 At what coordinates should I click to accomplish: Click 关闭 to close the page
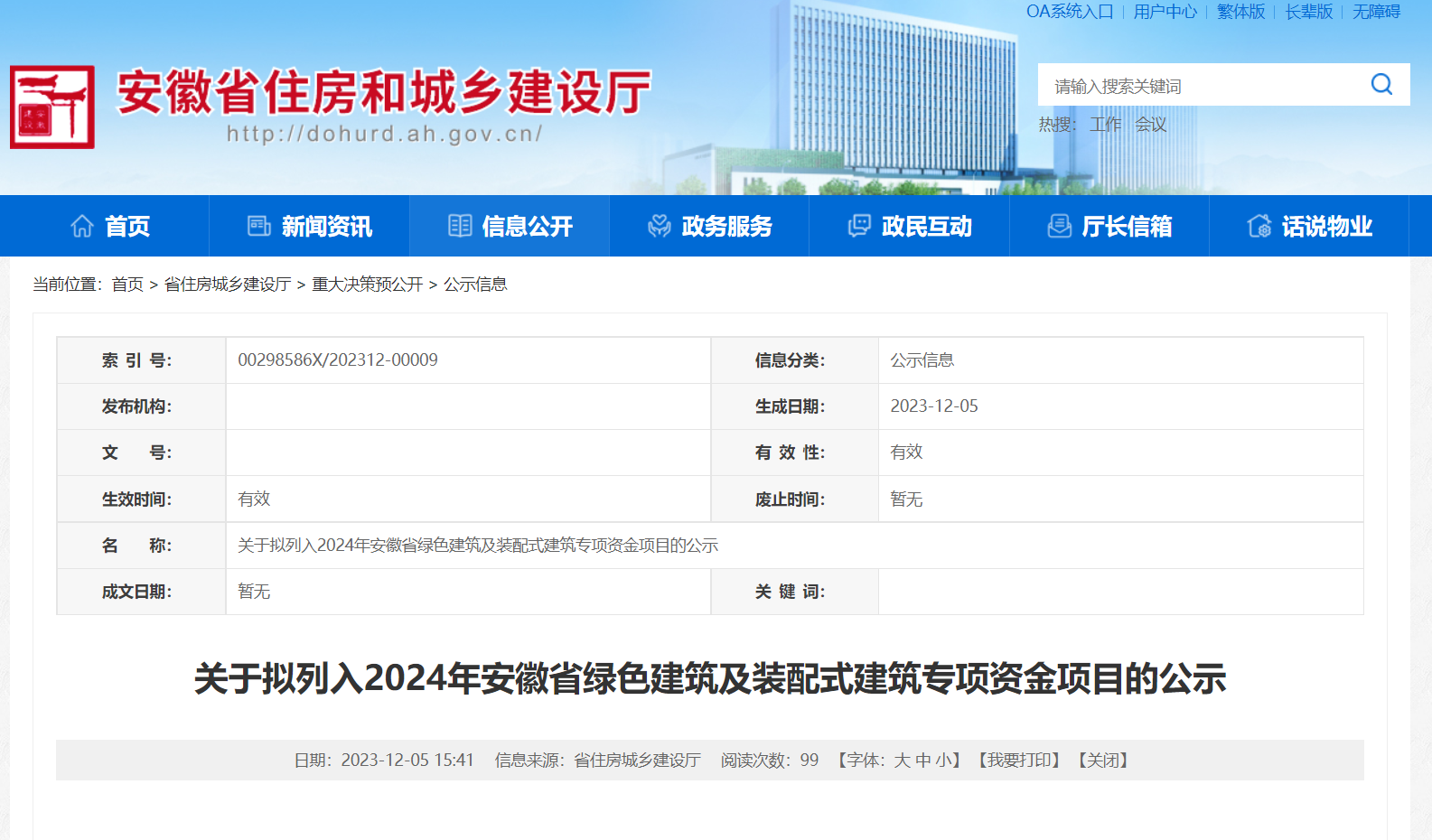pos(1104,761)
